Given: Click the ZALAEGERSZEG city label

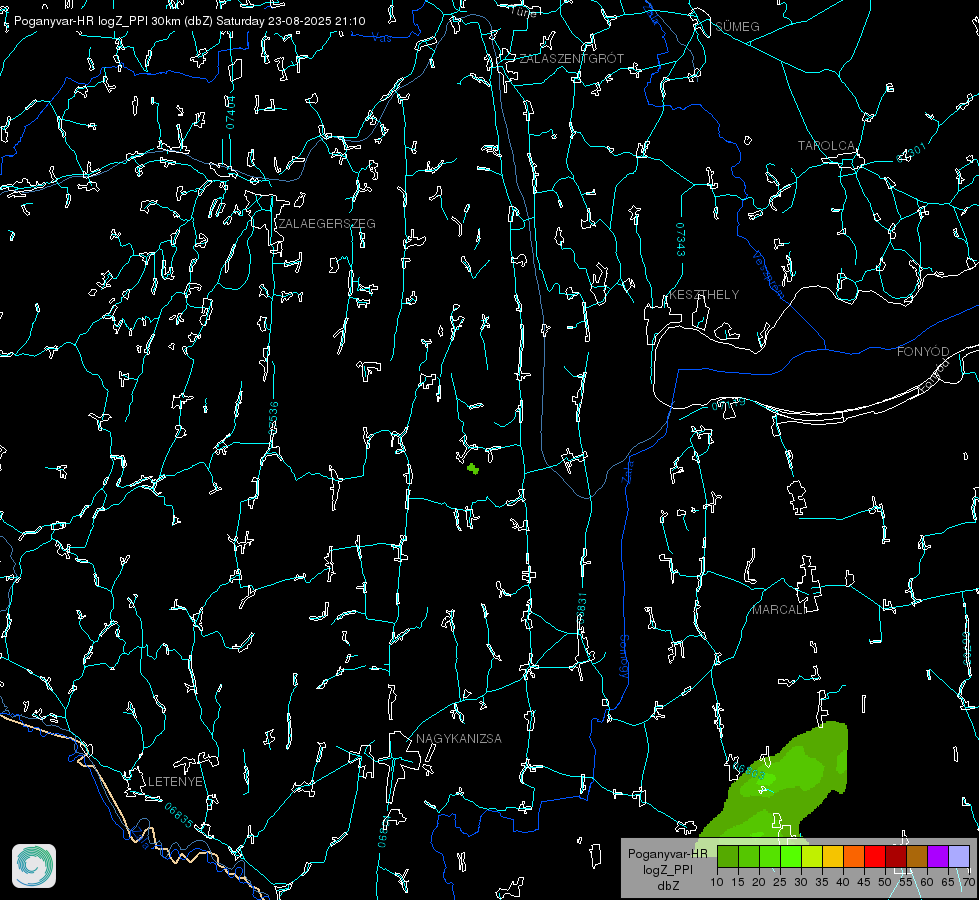Looking at the screenshot, I should point(327,224).
